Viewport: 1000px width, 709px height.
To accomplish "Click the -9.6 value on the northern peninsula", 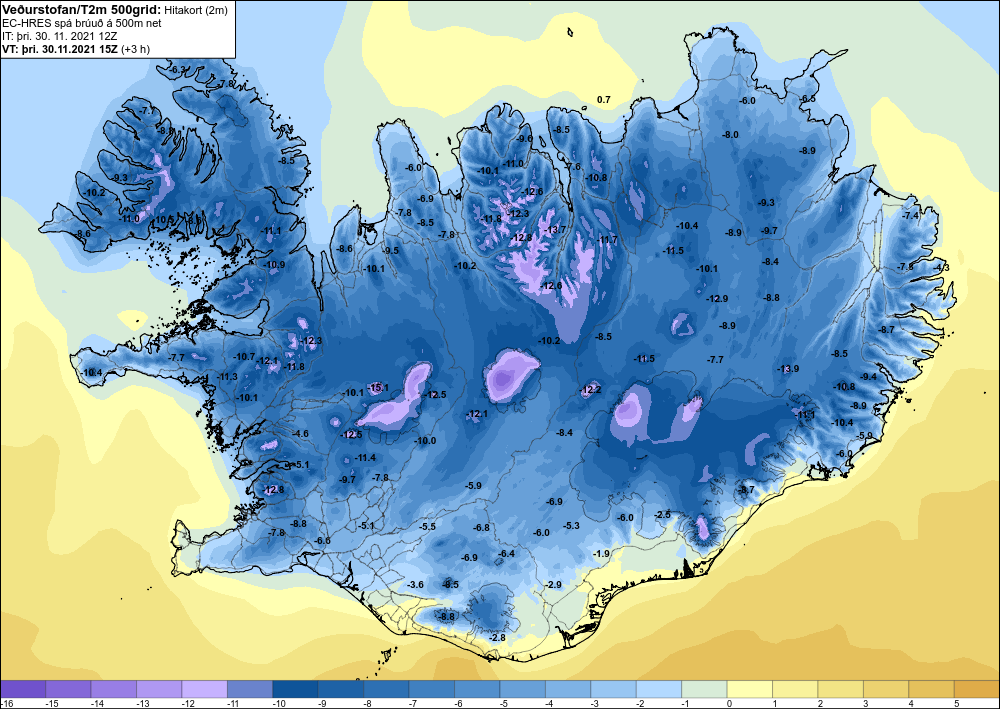I will (x=524, y=138).
